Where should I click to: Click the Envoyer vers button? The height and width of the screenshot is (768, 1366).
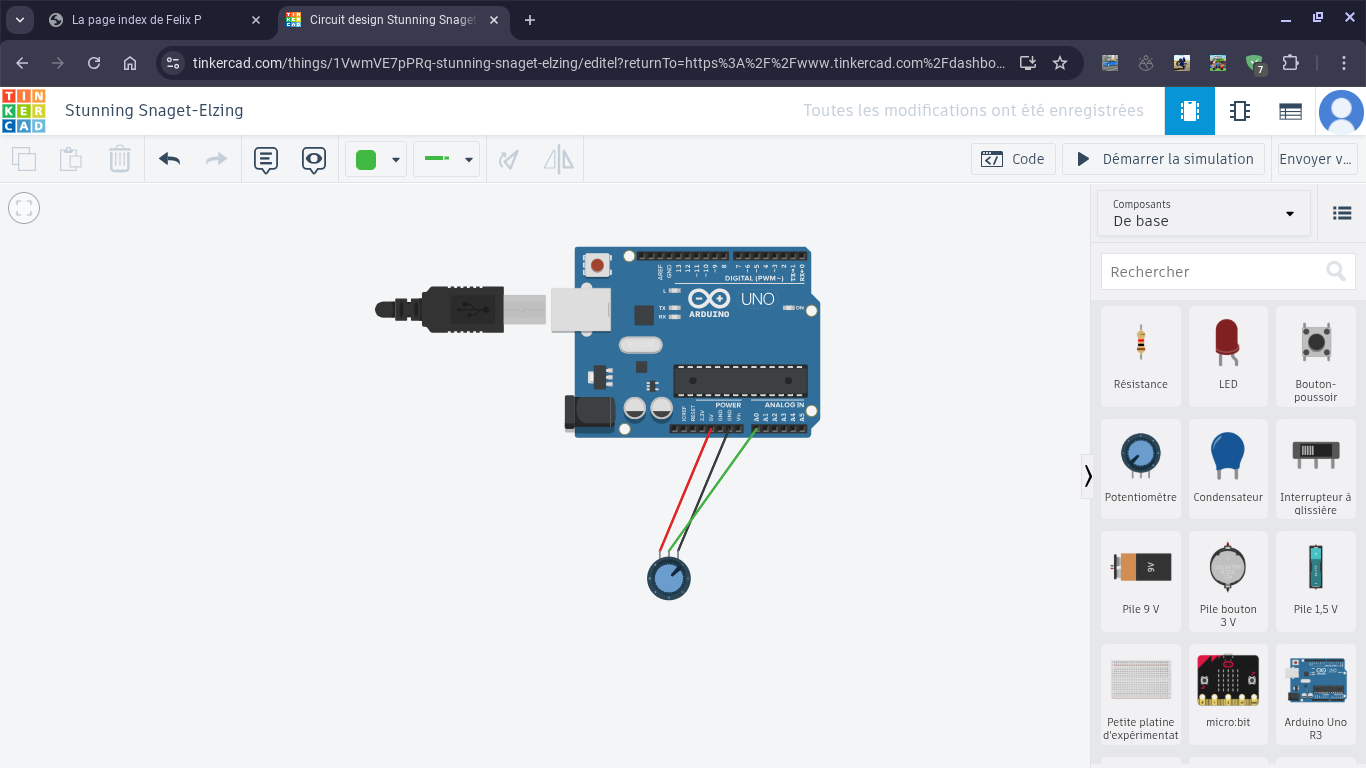click(1317, 159)
